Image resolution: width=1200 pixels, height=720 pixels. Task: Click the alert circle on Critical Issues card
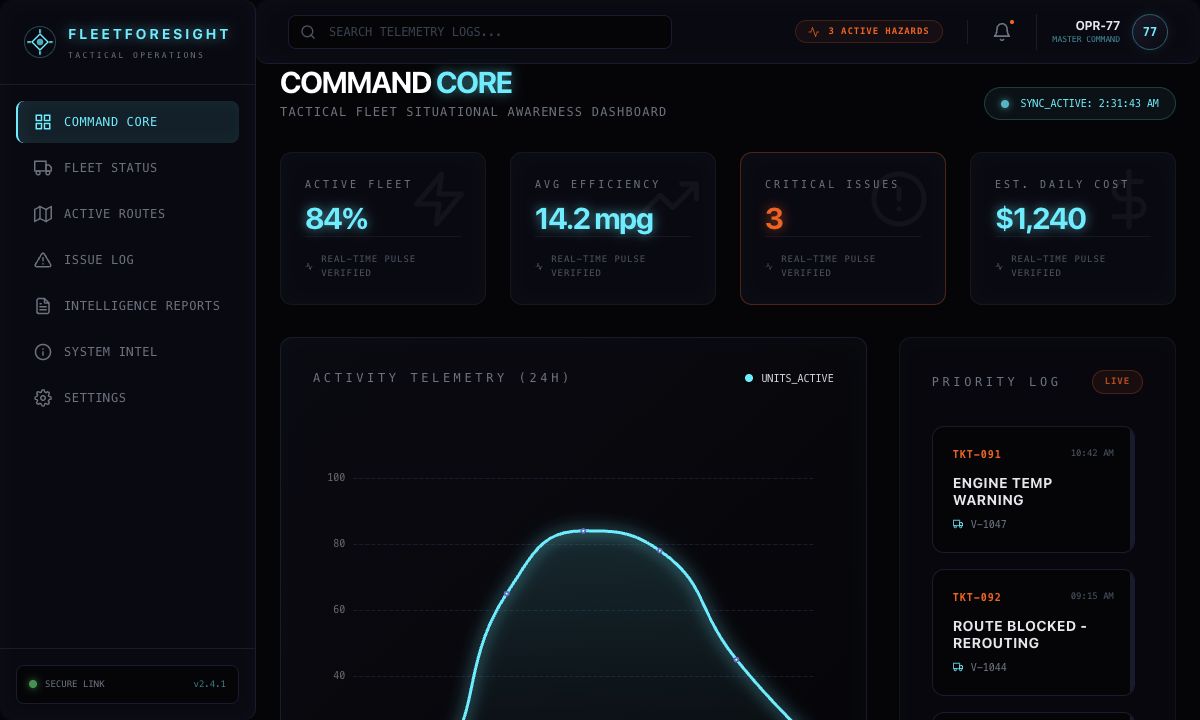(x=899, y=199)
